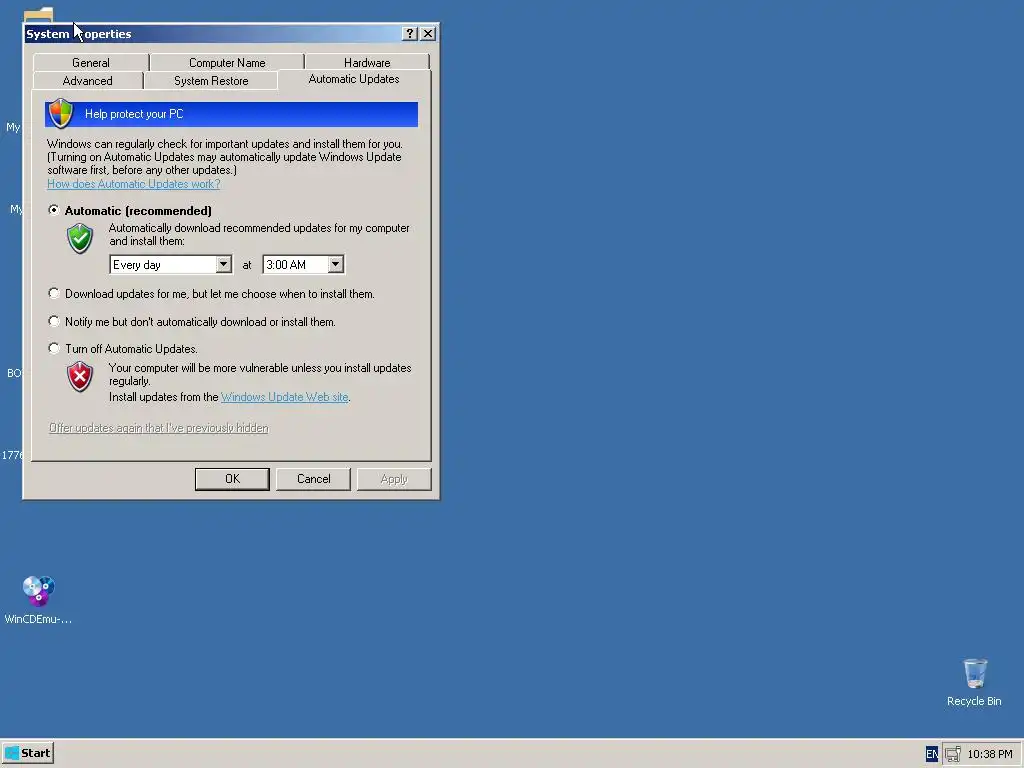The width and height of the screenshot is (1024, 768).
Task: Switch to the Computer Name tab
Action: coord(227,63)
